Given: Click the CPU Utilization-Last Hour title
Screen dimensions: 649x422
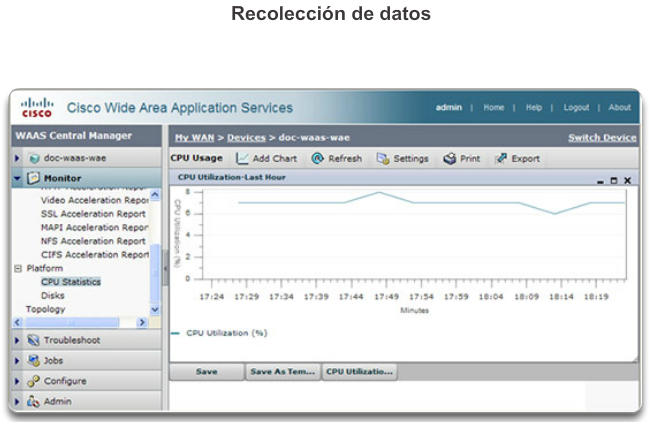Looking at the screenshot, I should click(x=231, y=177).
